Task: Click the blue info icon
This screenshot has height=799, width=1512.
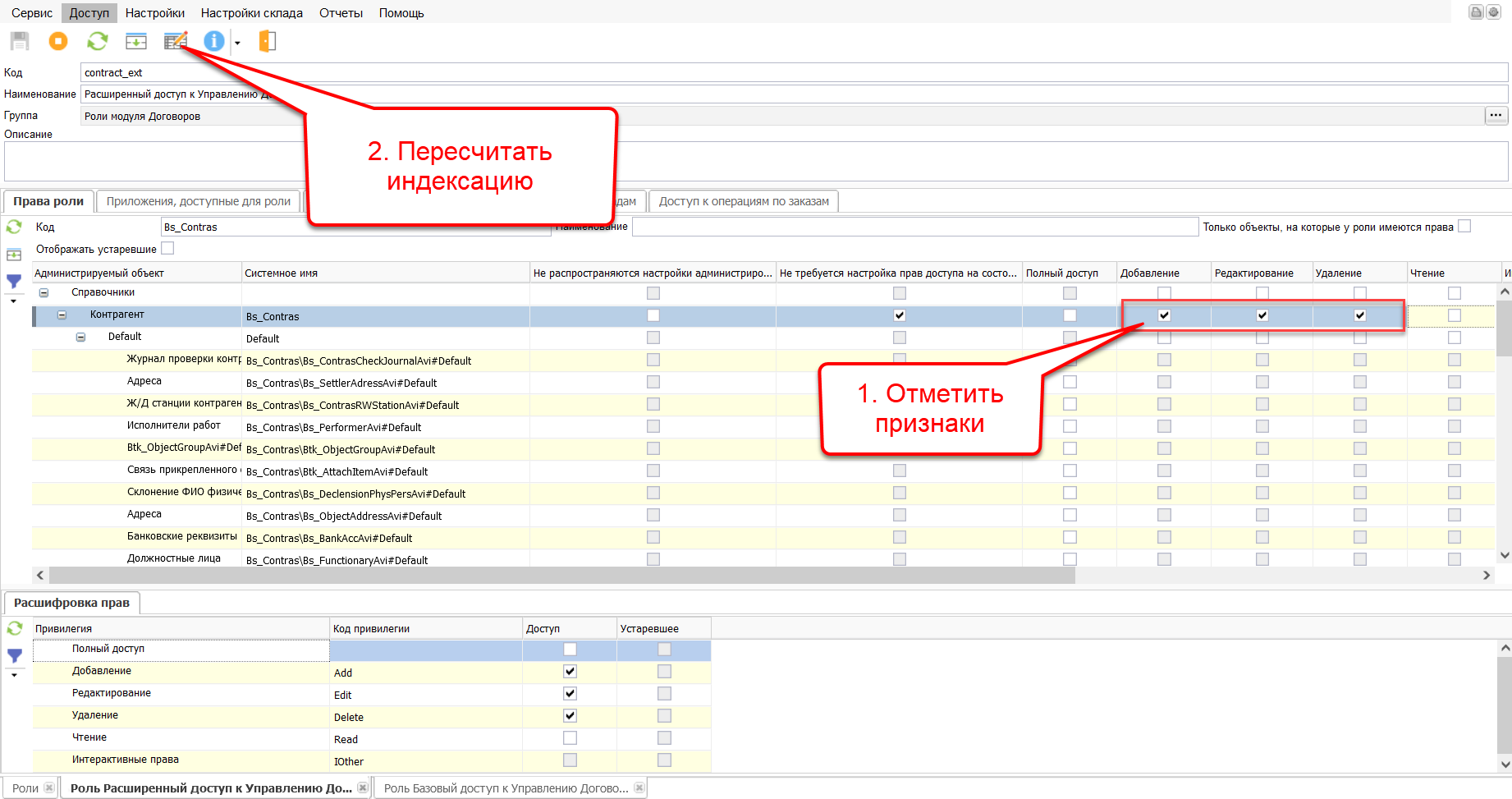Action: click(x=213, y=41)
